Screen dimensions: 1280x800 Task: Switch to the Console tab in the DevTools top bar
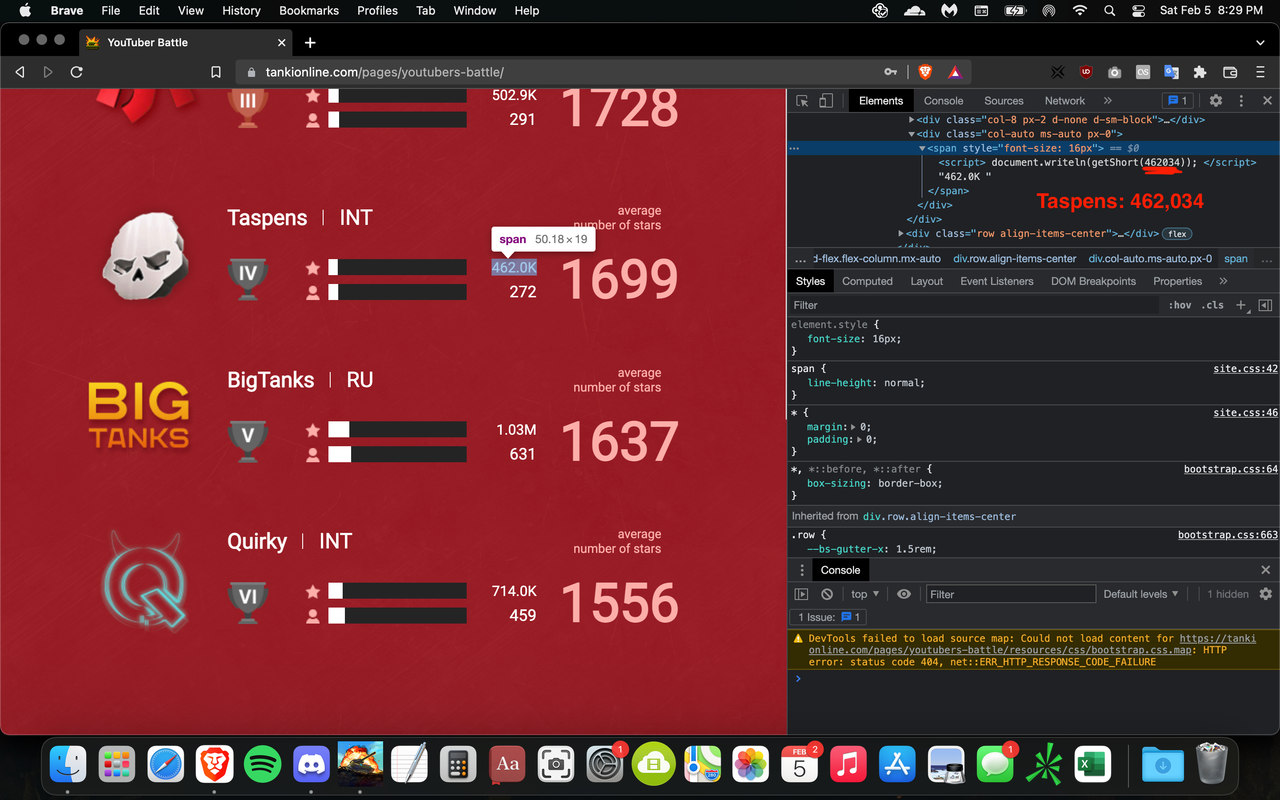point(943,101)
